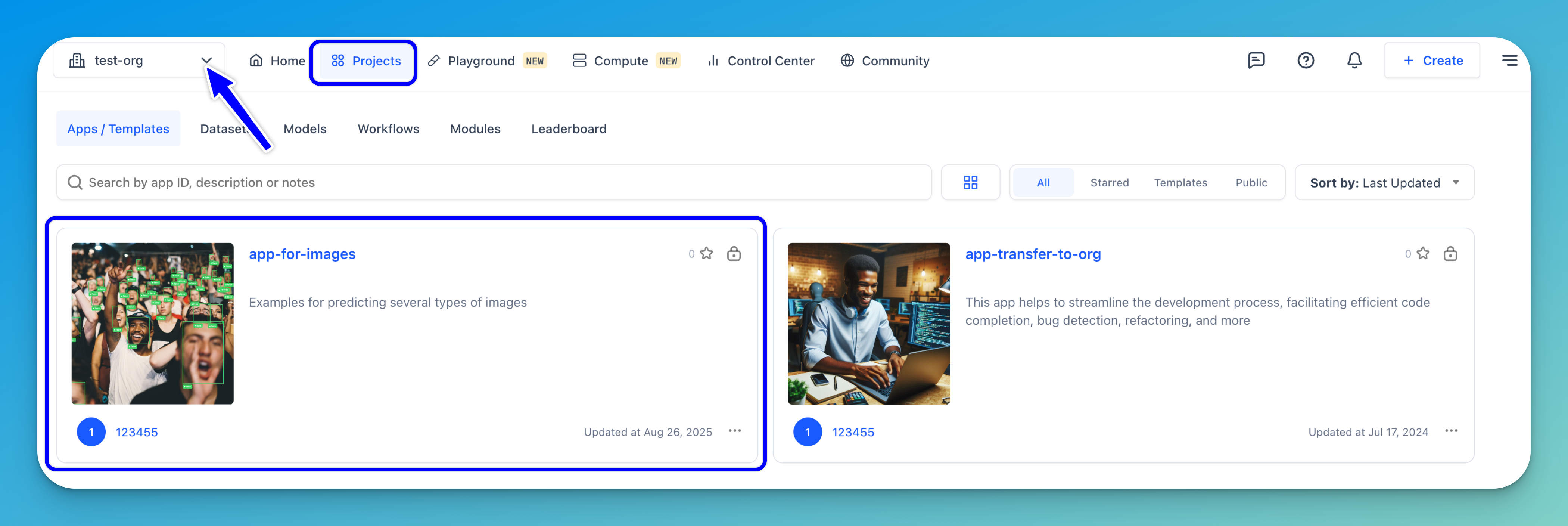Open Sort by Last Updated dropdown
Image resolution: width=1568 pixels, height=526 pixels.
click(1384, 182)
